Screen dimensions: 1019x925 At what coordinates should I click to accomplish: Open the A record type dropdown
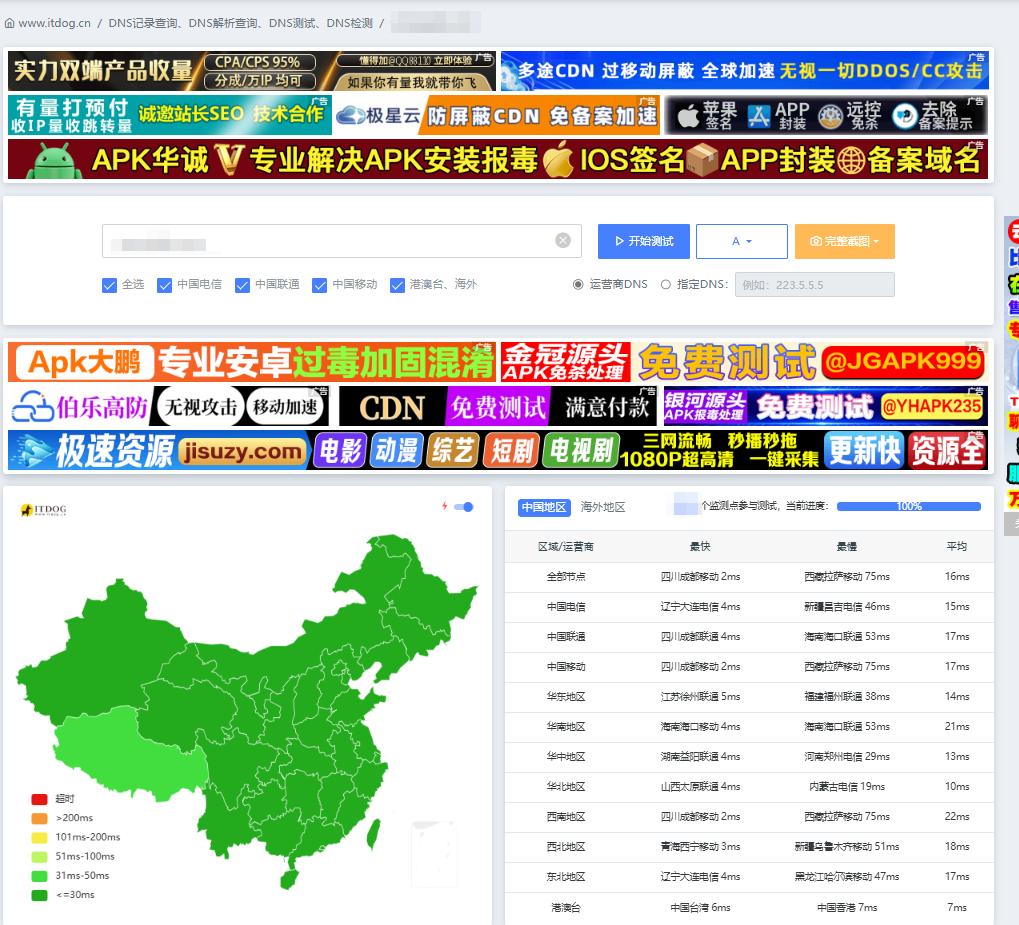742,241
